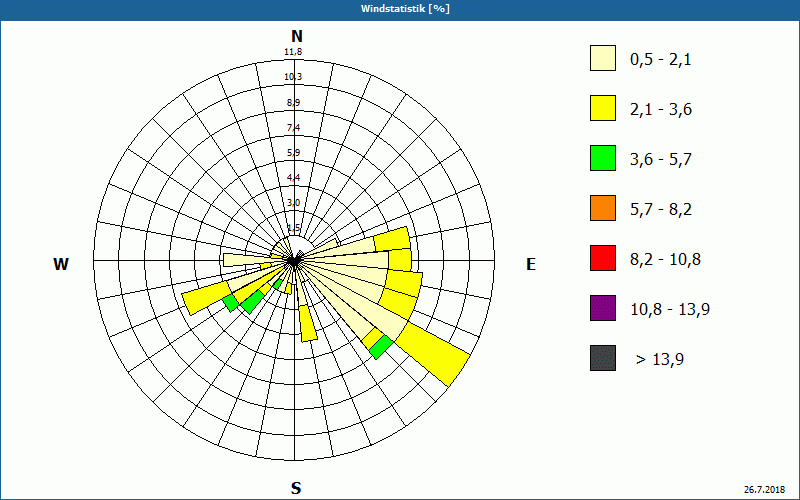Click the dark gray > 13,9 legend swatch
The width and height of the screenshot is (800, 500).
(603, 358)
